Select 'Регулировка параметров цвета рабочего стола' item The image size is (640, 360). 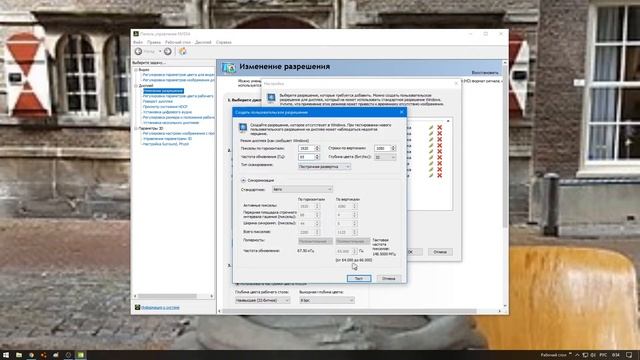178,96
